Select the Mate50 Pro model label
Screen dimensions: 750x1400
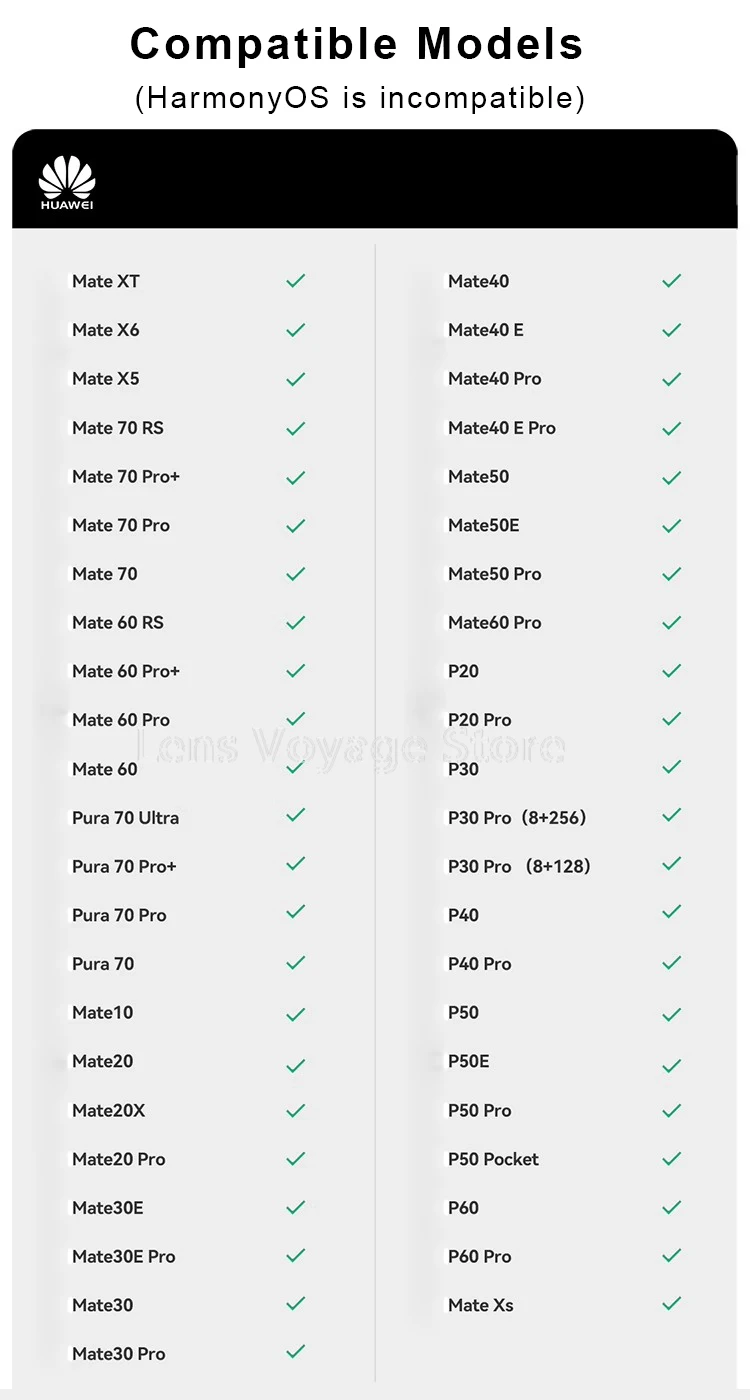(494, 574)
